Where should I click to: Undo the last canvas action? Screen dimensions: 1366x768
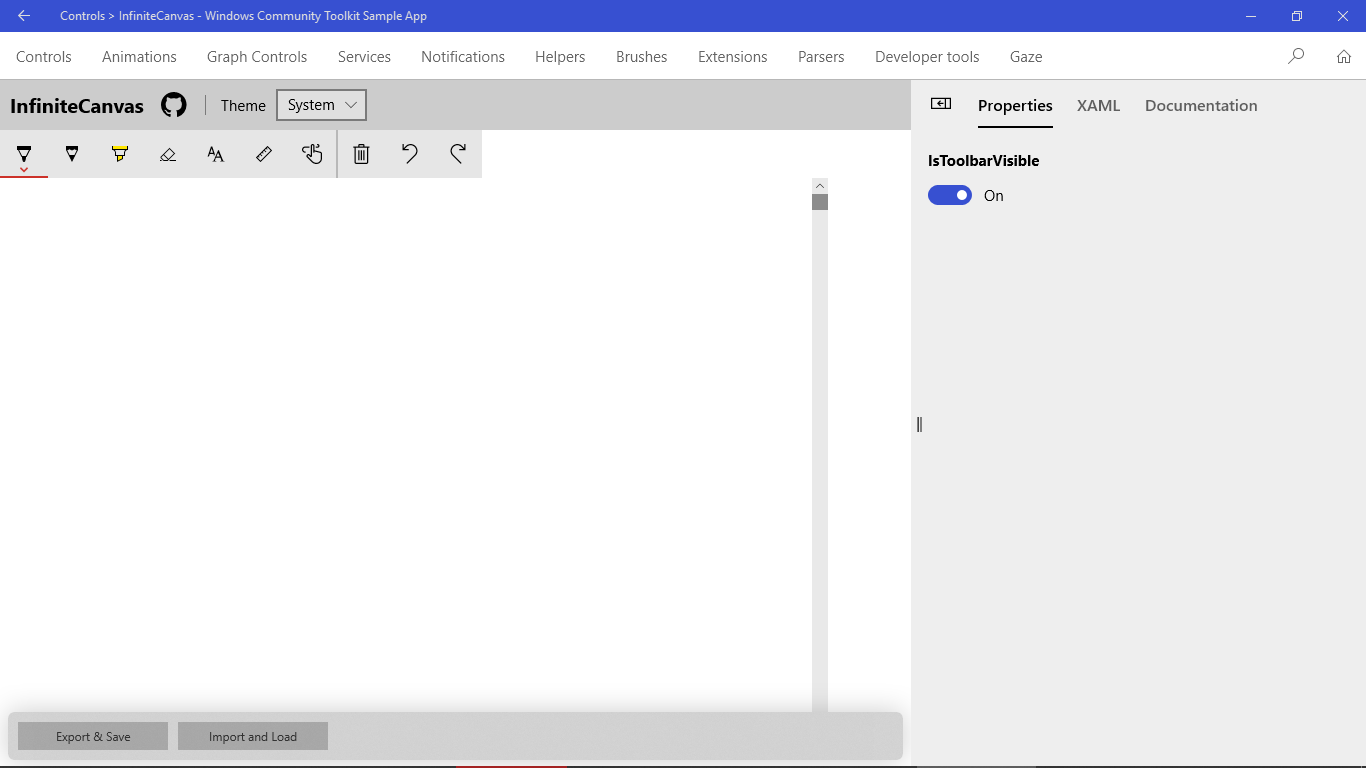click(x=410, y=154)
